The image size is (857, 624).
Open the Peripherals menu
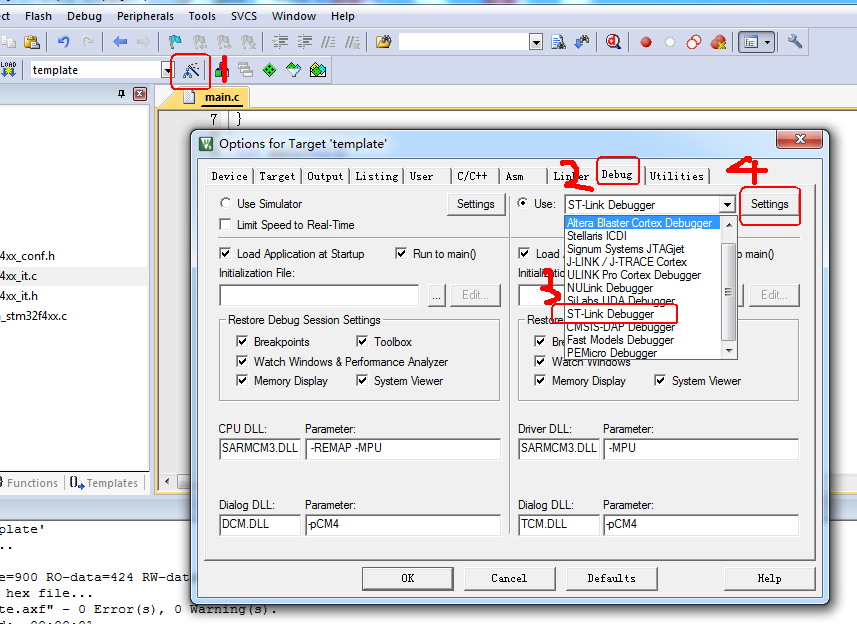pos(145,16)
